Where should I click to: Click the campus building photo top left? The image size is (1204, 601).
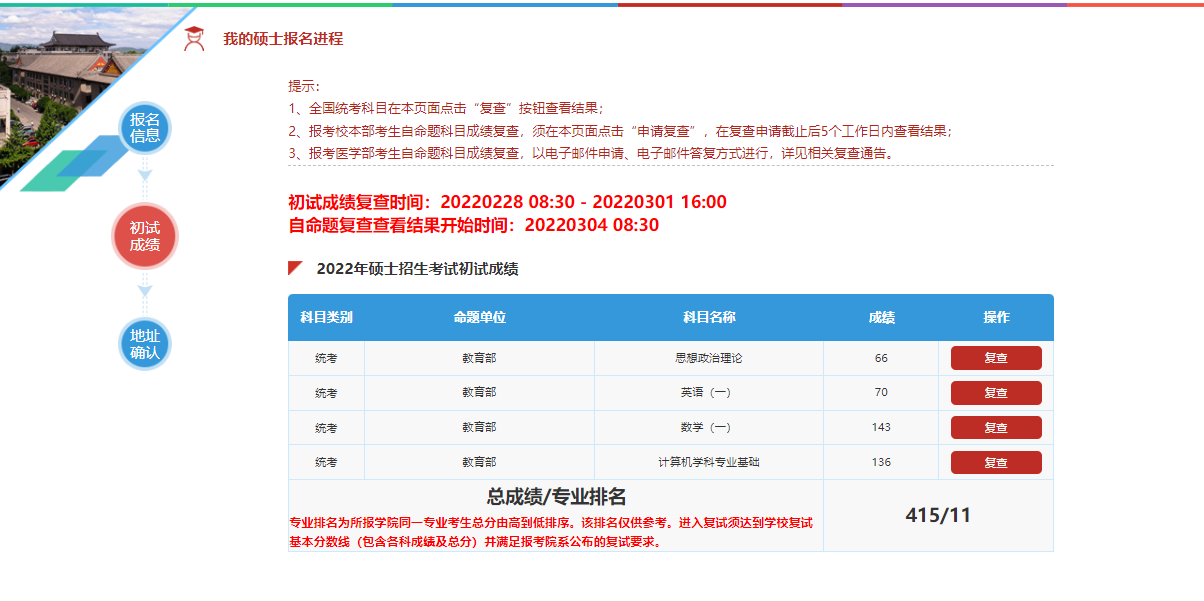[x=60, y=60]
